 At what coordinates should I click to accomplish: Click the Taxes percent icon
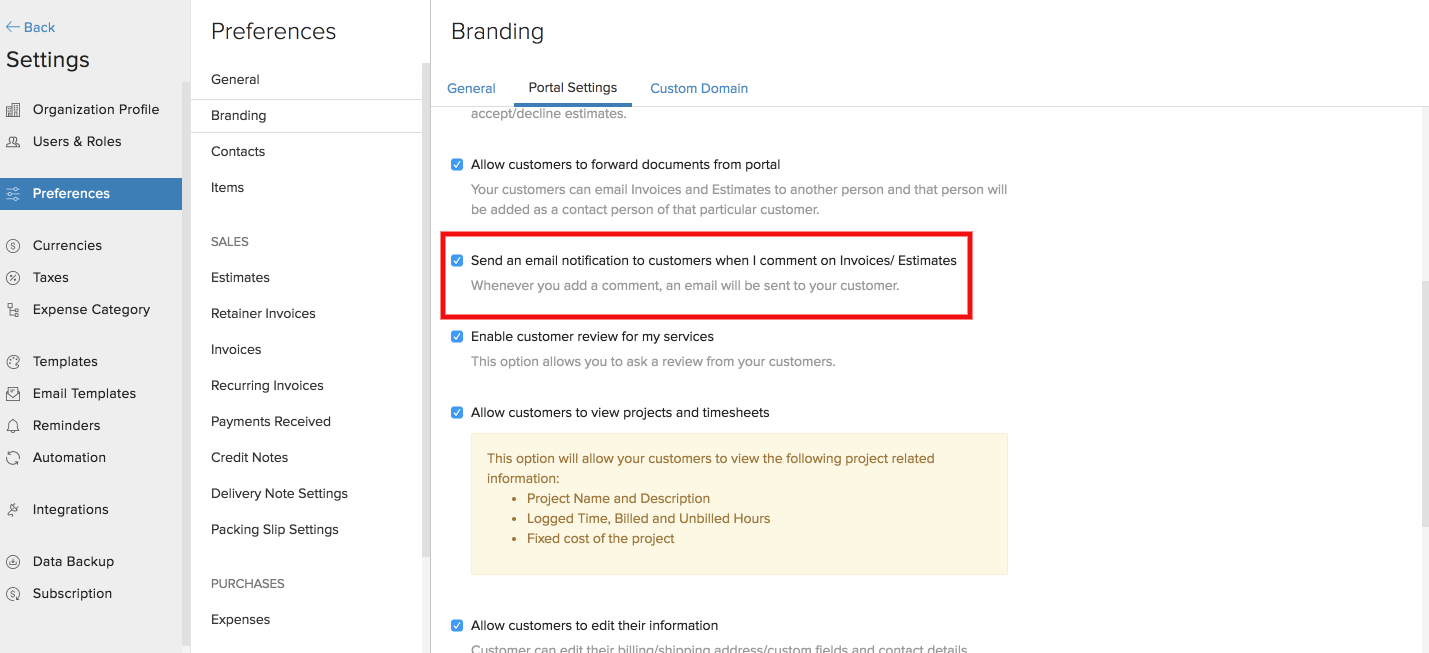13,278
